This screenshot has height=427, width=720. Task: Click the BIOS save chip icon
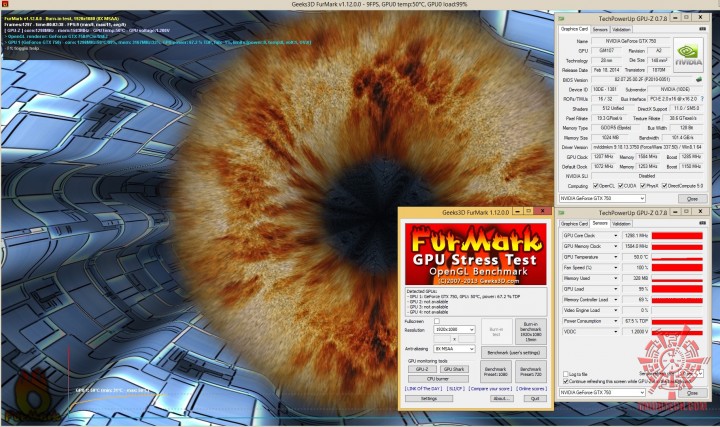point(699,79)
